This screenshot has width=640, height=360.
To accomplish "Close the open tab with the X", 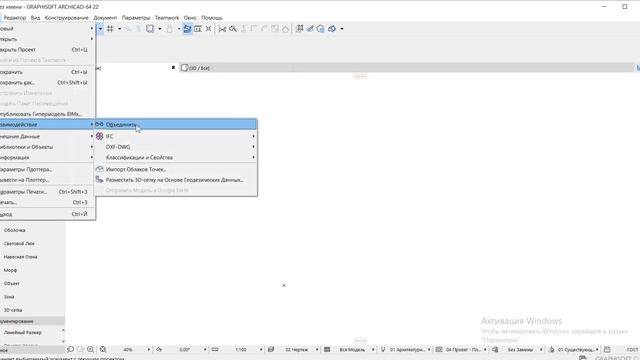I will (x=173, y=68).
